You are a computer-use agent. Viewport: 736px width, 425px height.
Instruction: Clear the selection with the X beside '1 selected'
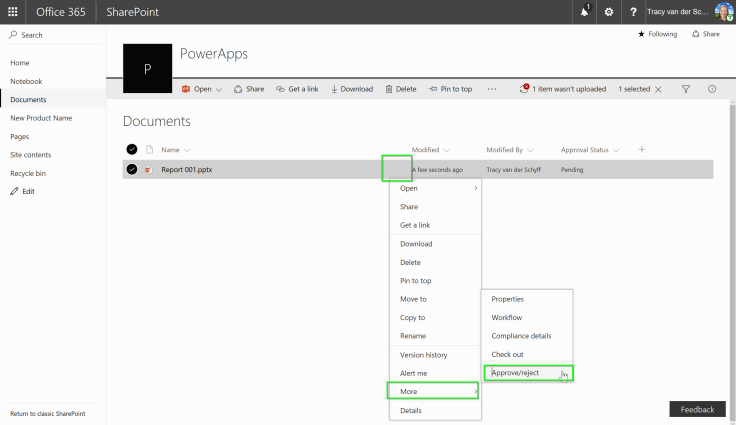point(658,89)
